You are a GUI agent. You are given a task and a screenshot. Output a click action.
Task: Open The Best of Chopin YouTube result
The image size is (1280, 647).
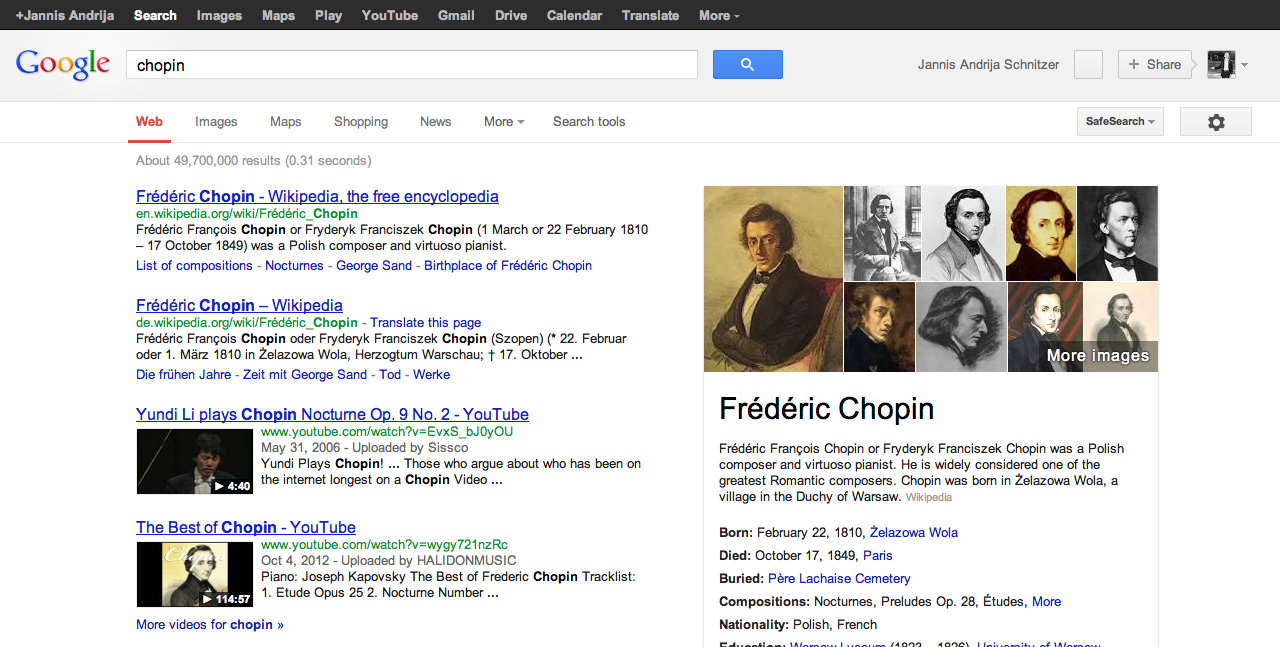246,527
